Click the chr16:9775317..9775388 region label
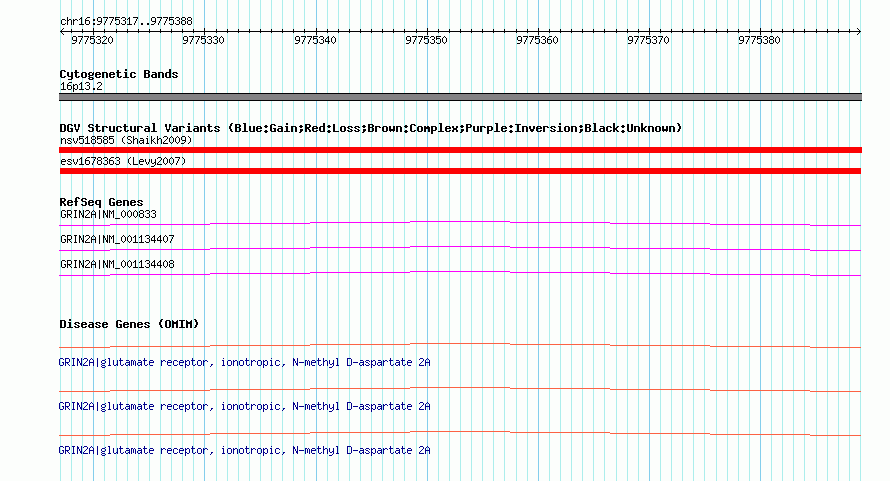 coord(126,22)
